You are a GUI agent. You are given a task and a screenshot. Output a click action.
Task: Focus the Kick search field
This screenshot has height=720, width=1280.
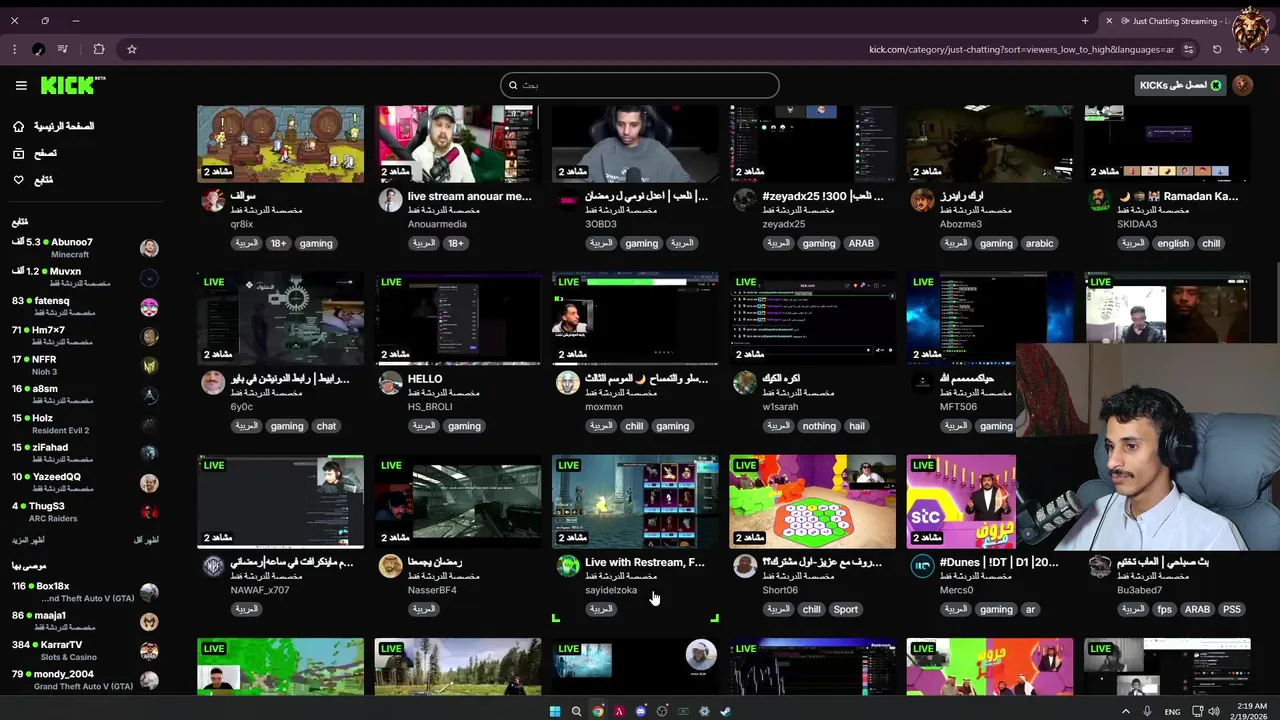point(640,85)
